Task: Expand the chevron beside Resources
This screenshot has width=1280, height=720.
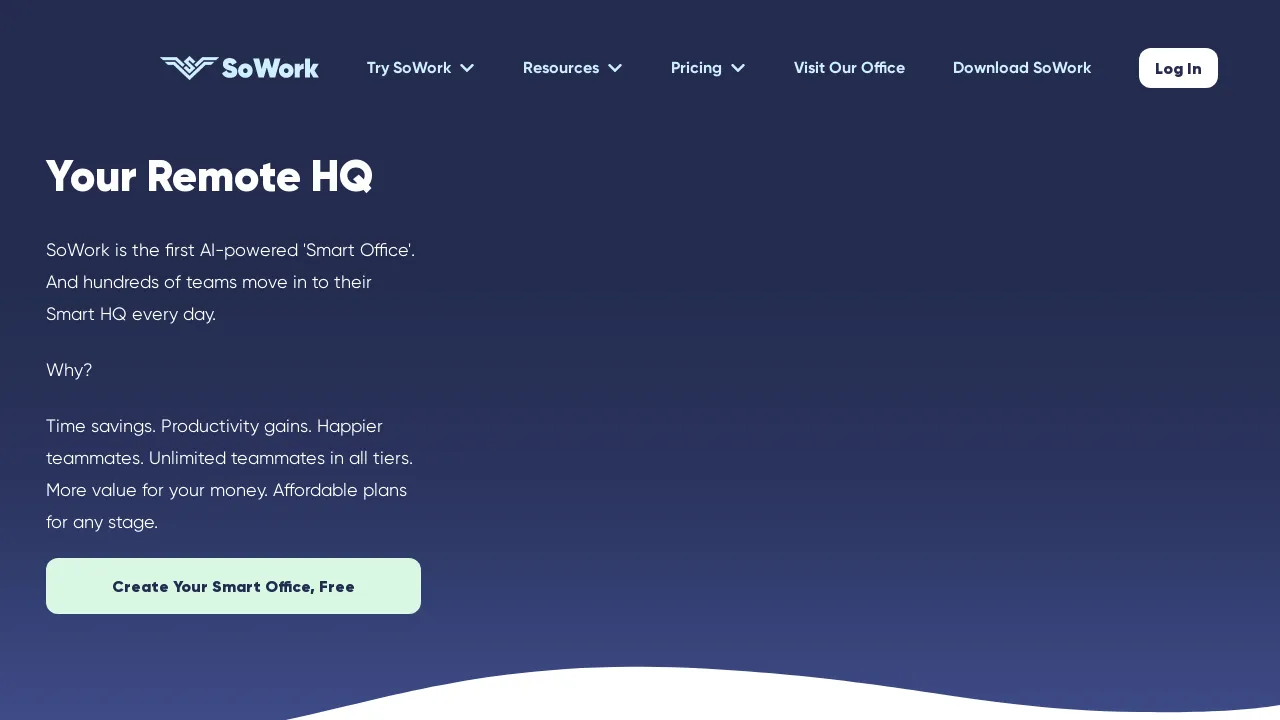Action: [x=615, y=68]
